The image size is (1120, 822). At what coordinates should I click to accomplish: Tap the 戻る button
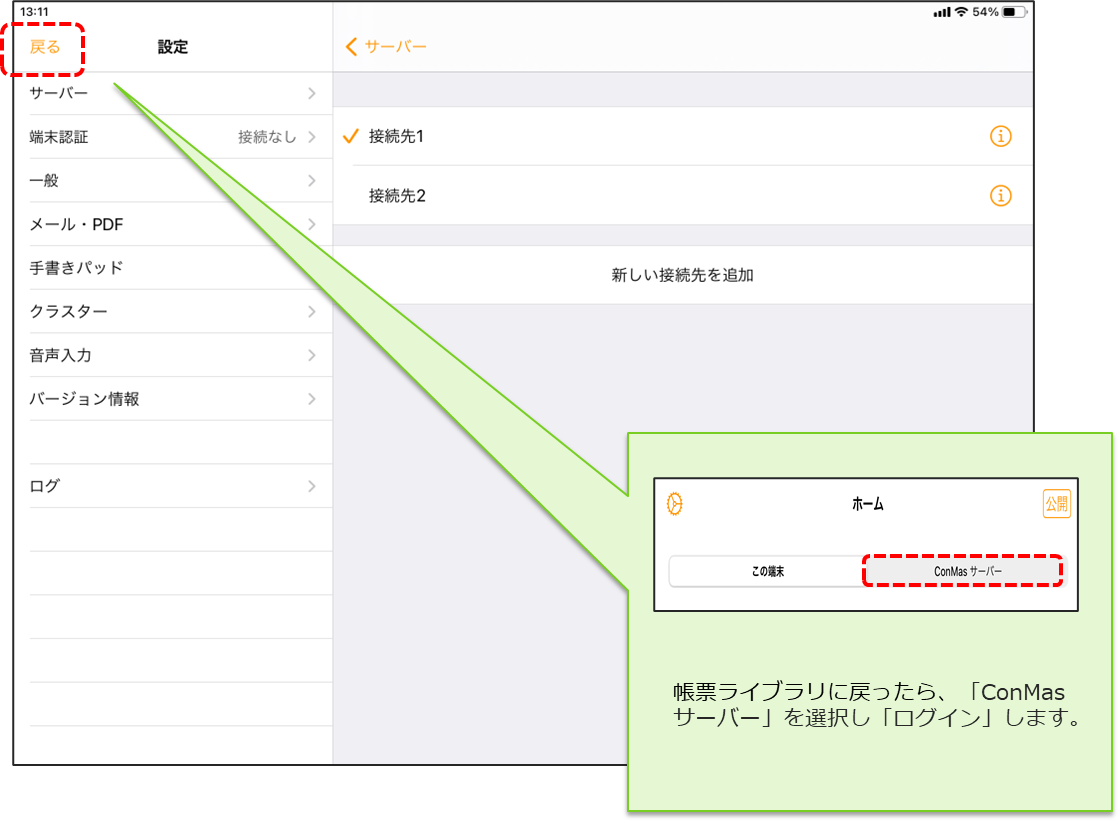point(45,47)
